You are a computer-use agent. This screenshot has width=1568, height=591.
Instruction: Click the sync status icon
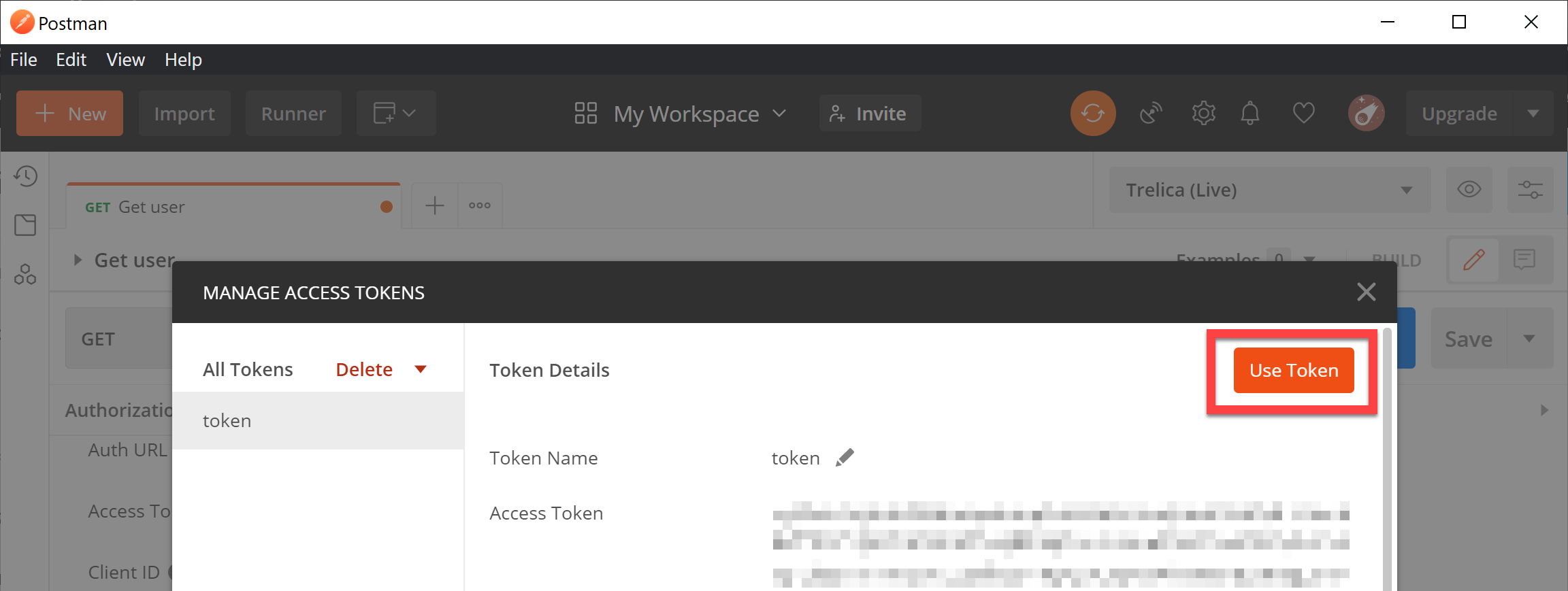pyautogui.click(x=1093, y=113)
